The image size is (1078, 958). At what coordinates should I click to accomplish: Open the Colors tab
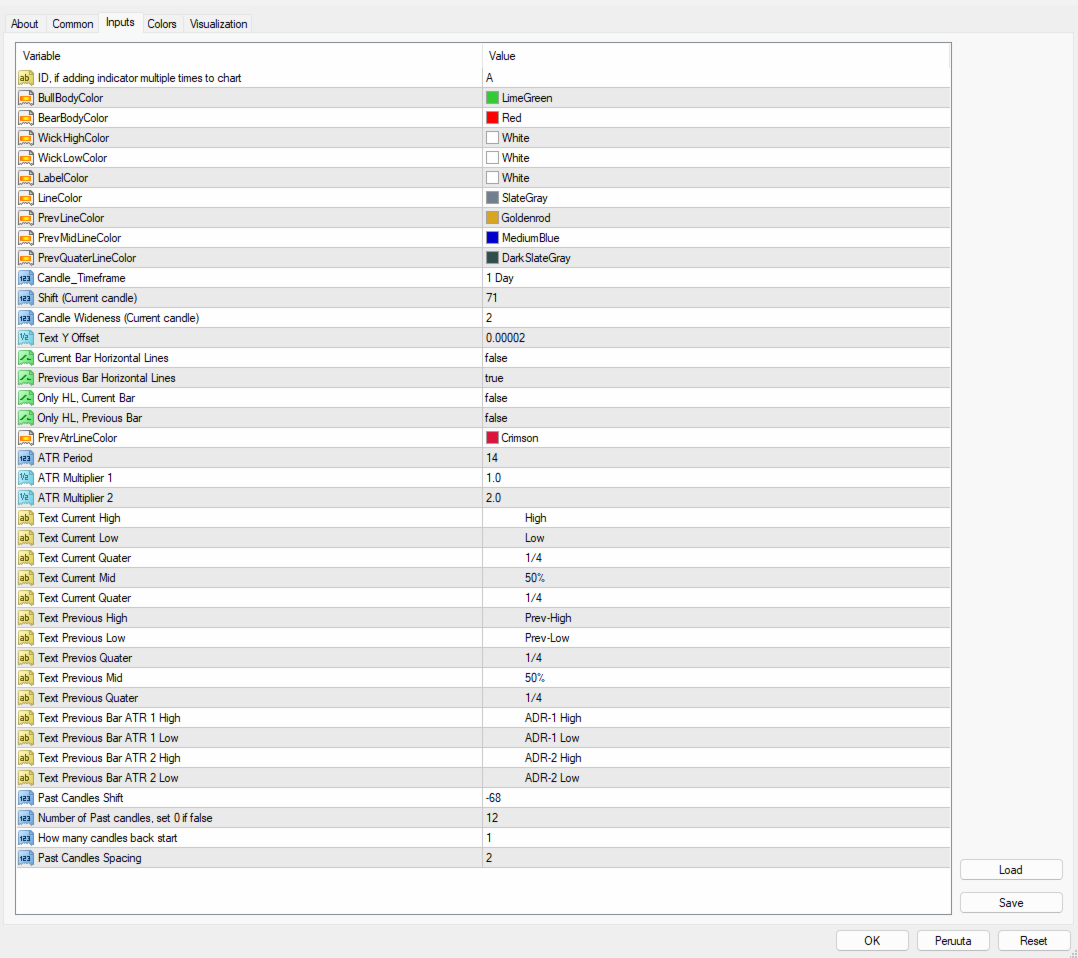click(x=162, y=23)
